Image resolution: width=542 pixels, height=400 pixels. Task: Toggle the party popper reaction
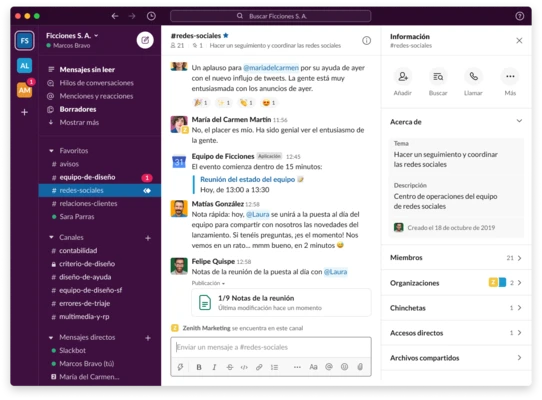(201, 103)
